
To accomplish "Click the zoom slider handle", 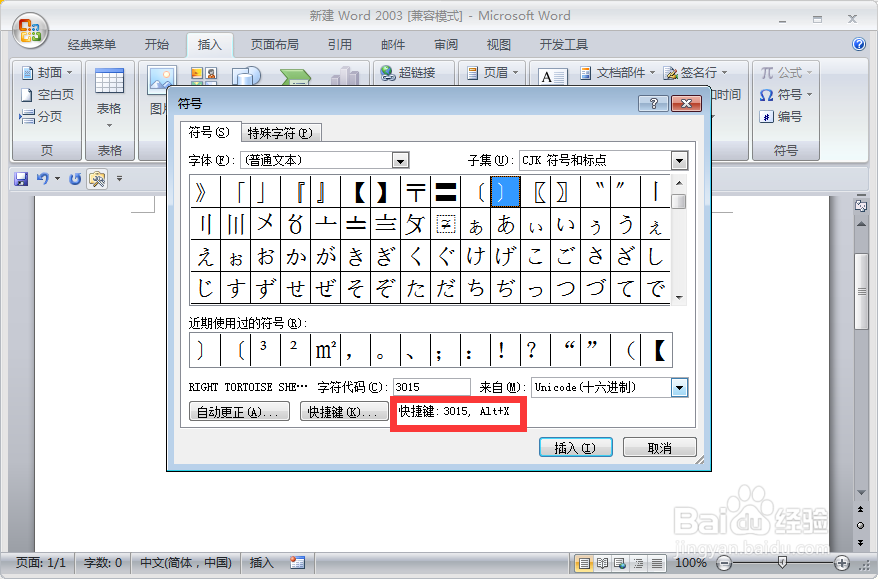I will click(x=782, y=563).
